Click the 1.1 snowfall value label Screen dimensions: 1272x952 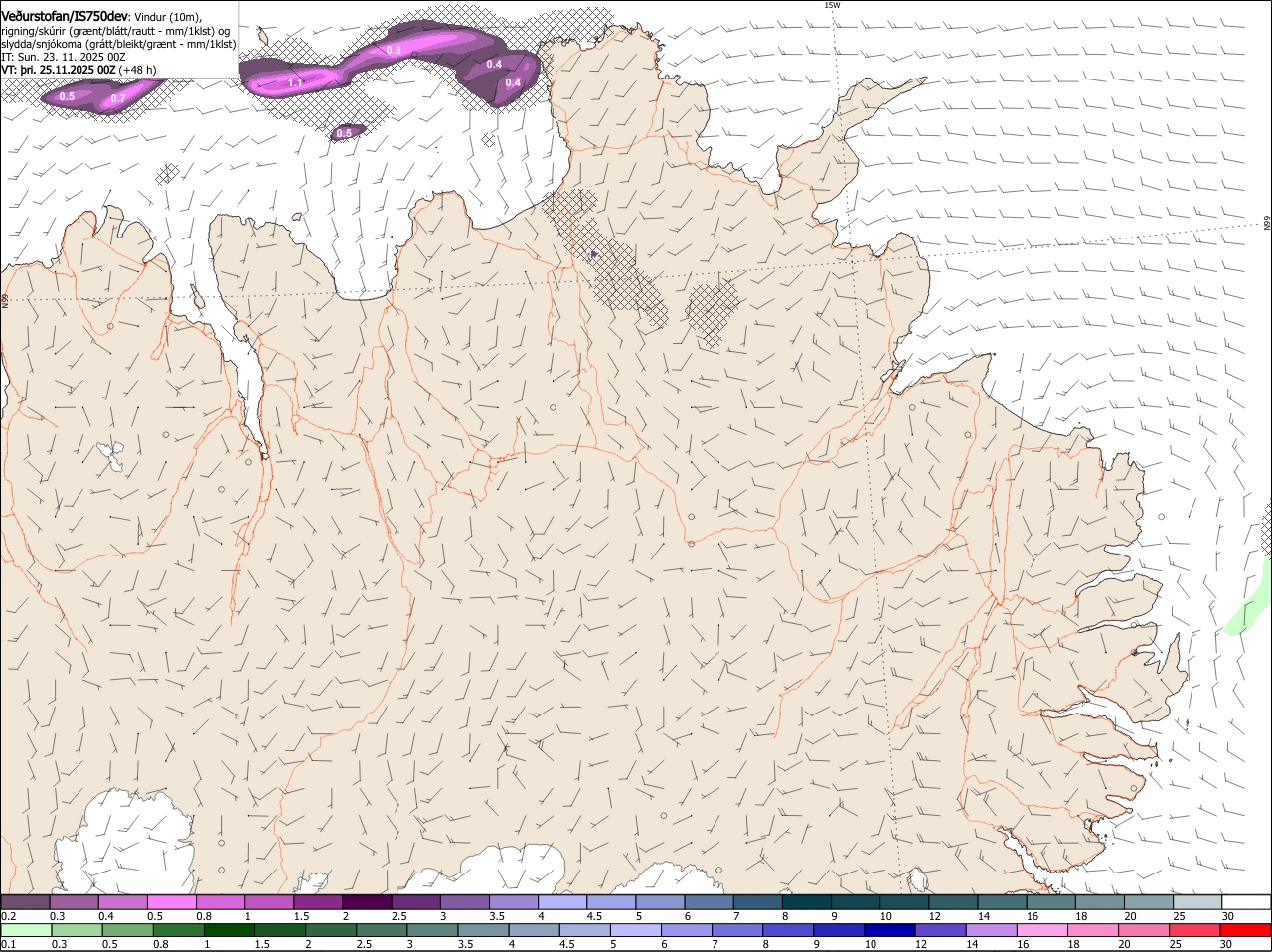point(296,83)
